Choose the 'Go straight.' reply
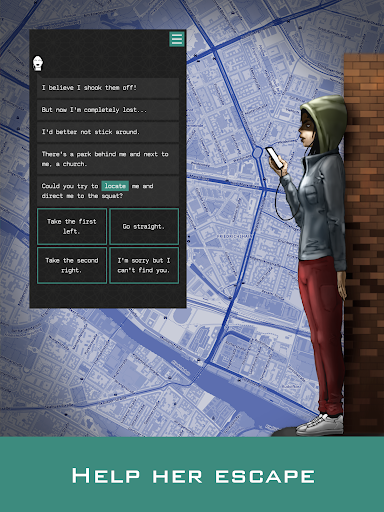Screen dimensions: 384x512 point(144,226)
